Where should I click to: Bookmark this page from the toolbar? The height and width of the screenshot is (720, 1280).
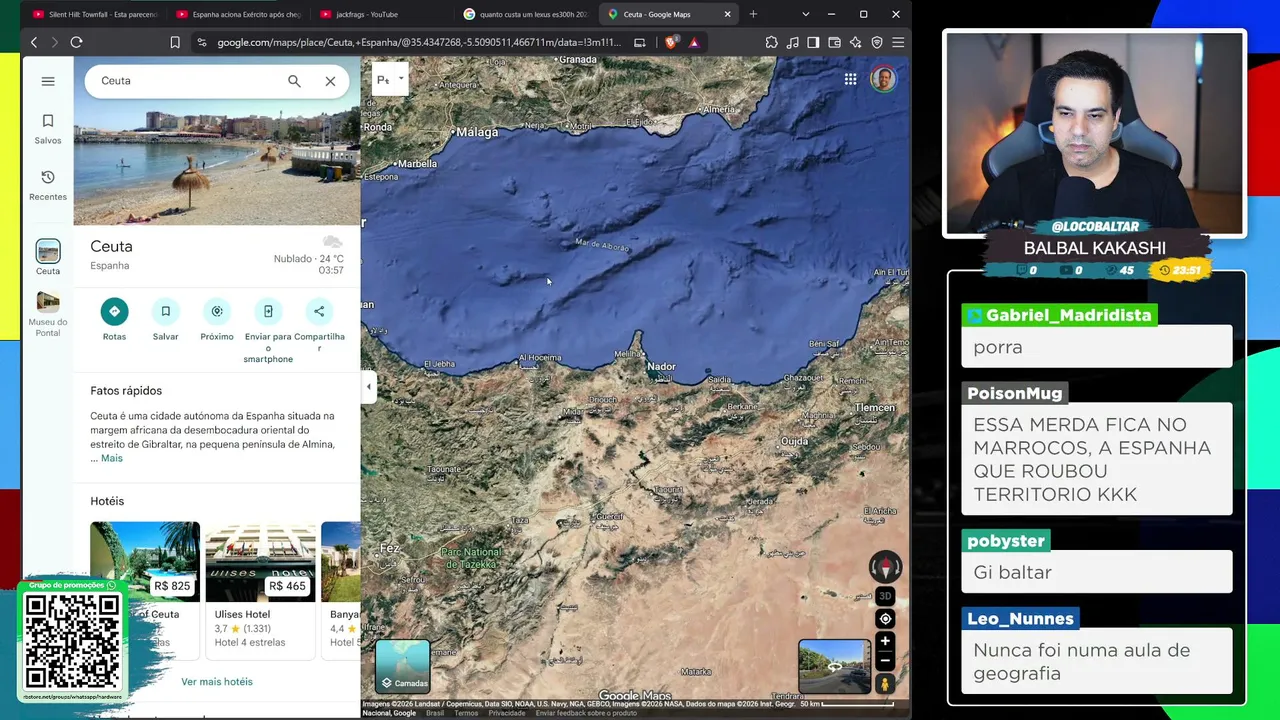(x=175, y=42)
